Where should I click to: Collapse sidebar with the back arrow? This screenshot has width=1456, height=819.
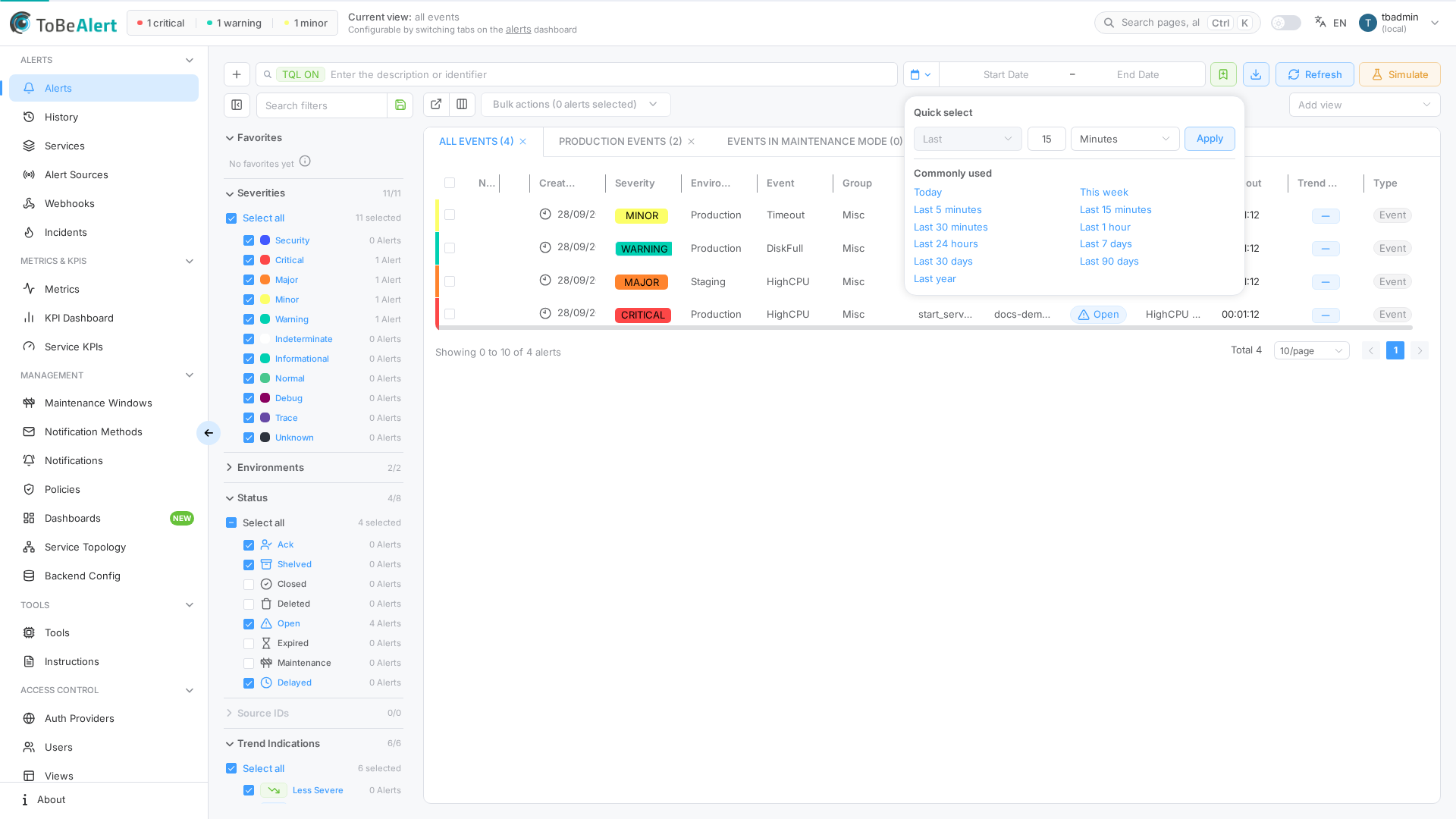coord(209,433)
